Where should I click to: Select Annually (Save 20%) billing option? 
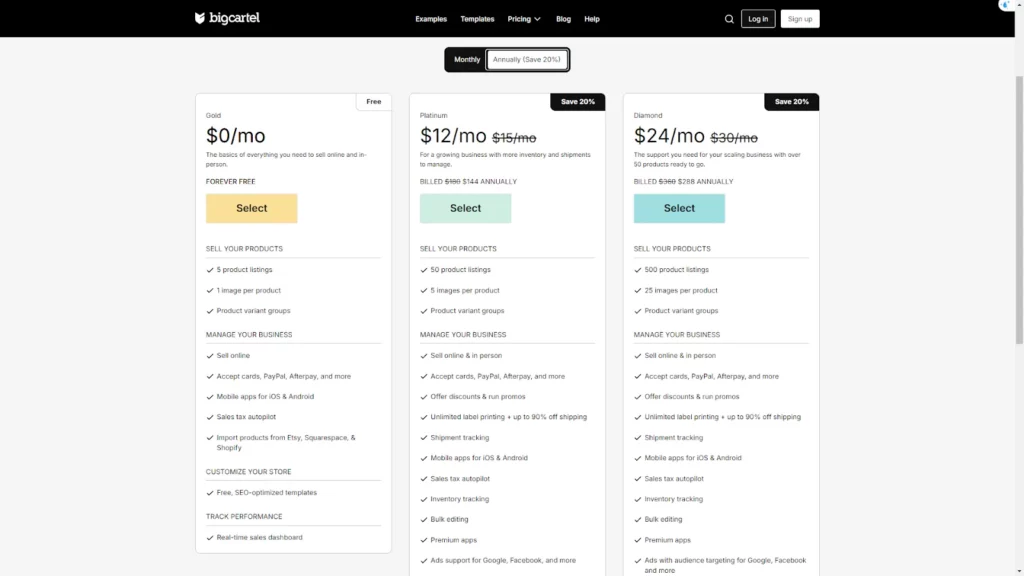pyautogui.click(x=527, y=60)
